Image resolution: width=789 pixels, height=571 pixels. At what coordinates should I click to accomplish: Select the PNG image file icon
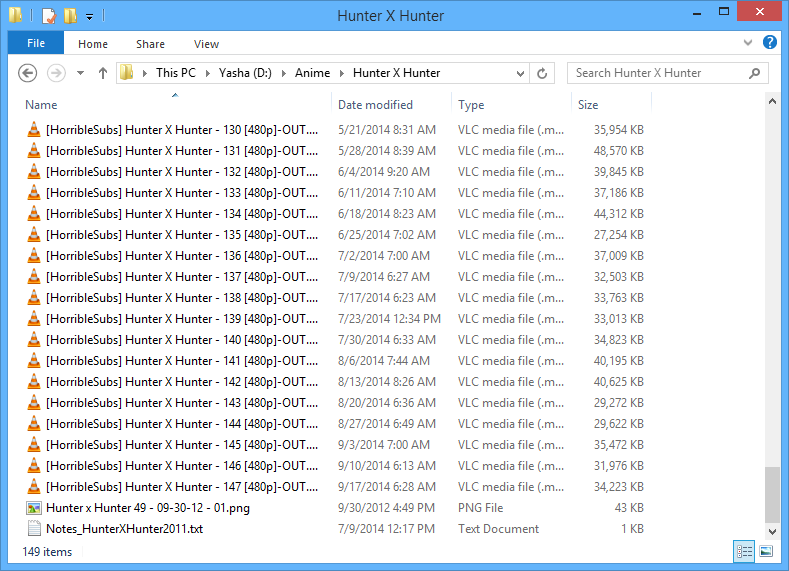(x=34, y=508)
